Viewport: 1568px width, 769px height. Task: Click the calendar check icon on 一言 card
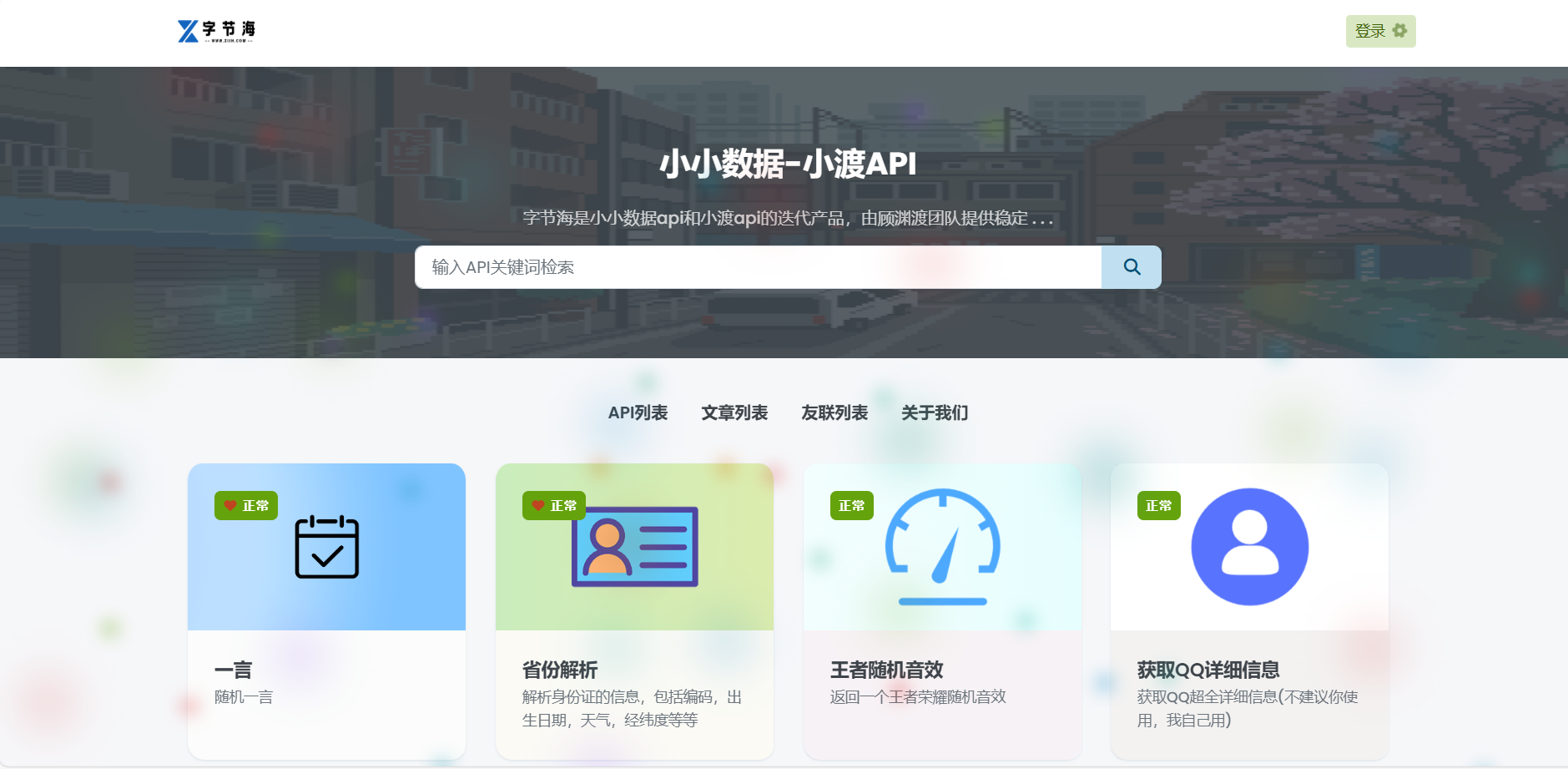(x=326, y=547)
